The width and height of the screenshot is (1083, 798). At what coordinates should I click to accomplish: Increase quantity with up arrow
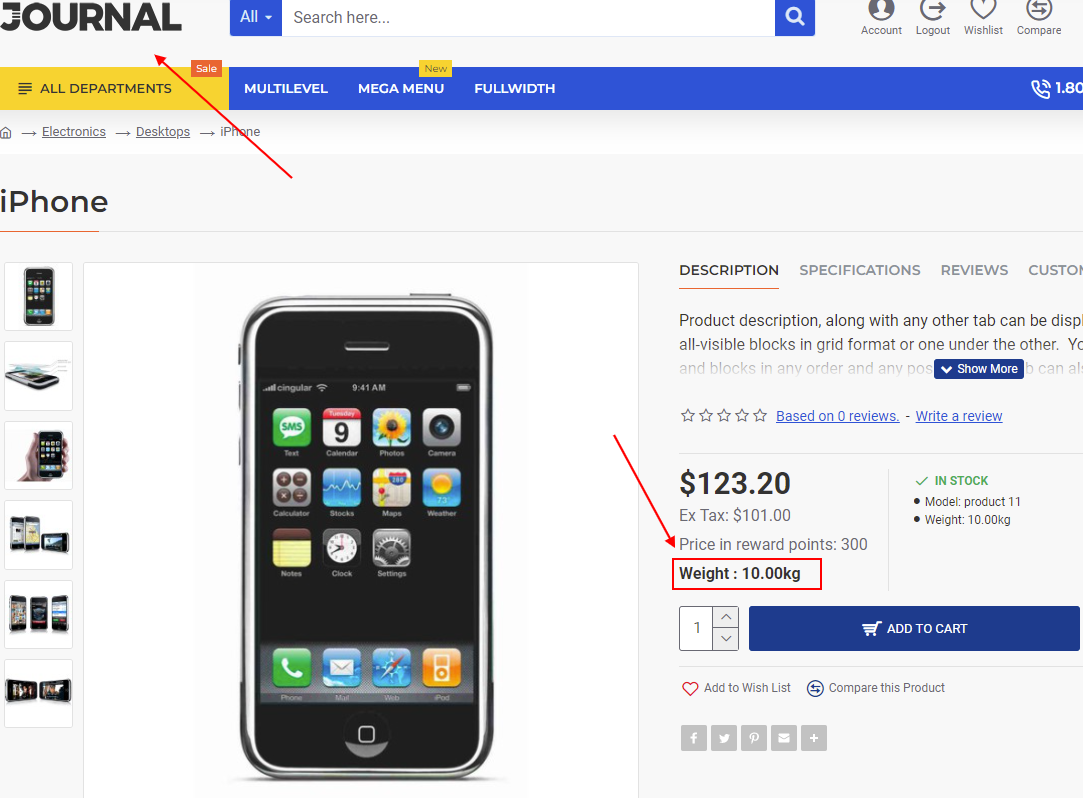[726, 617]
